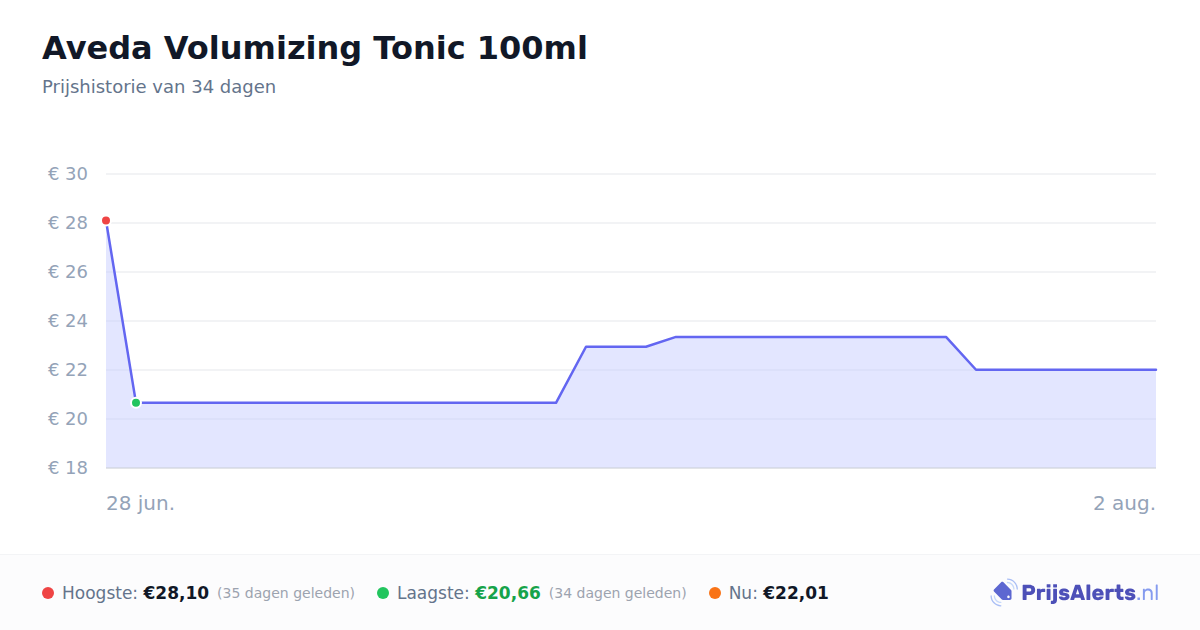Click the red dot beside Hoogste
This screenshot has height=630, width=1200.
(48, 593)
